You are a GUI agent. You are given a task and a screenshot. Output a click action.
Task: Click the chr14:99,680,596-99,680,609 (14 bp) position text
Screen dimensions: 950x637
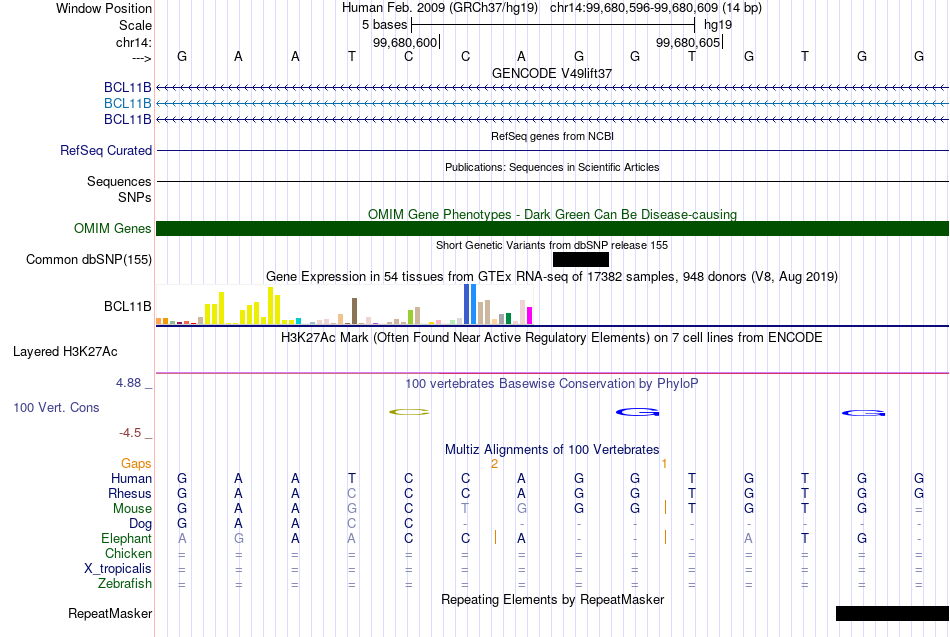pyautogui.click(x=656, y=8)
